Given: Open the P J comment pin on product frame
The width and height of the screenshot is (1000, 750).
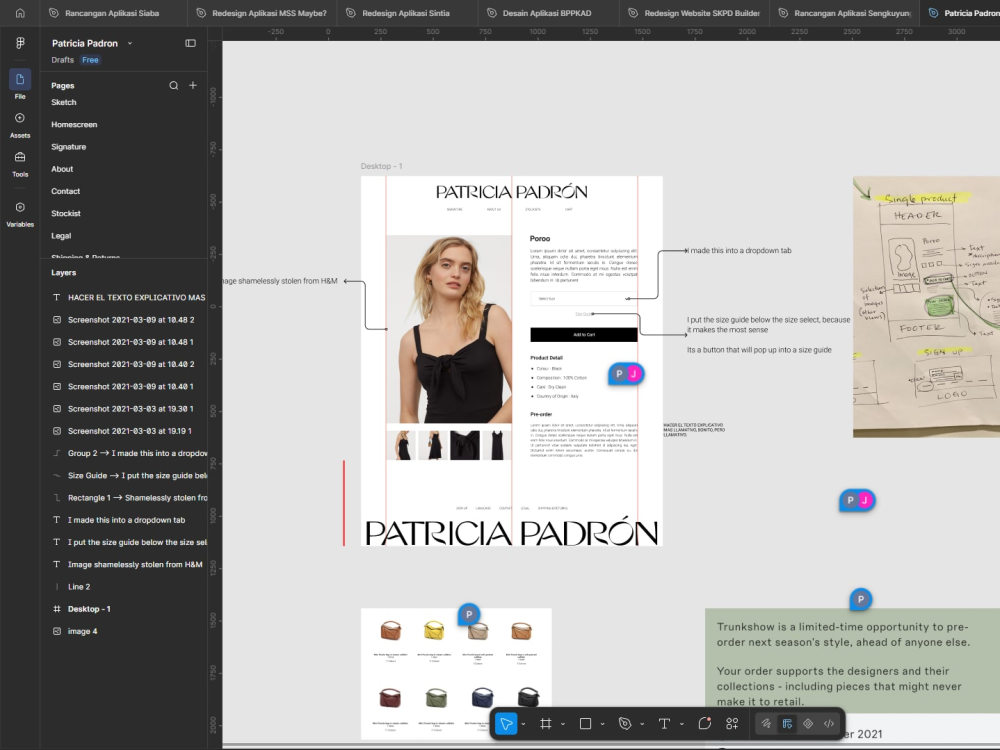Looking at the screenshot, I should pos(626,374).
